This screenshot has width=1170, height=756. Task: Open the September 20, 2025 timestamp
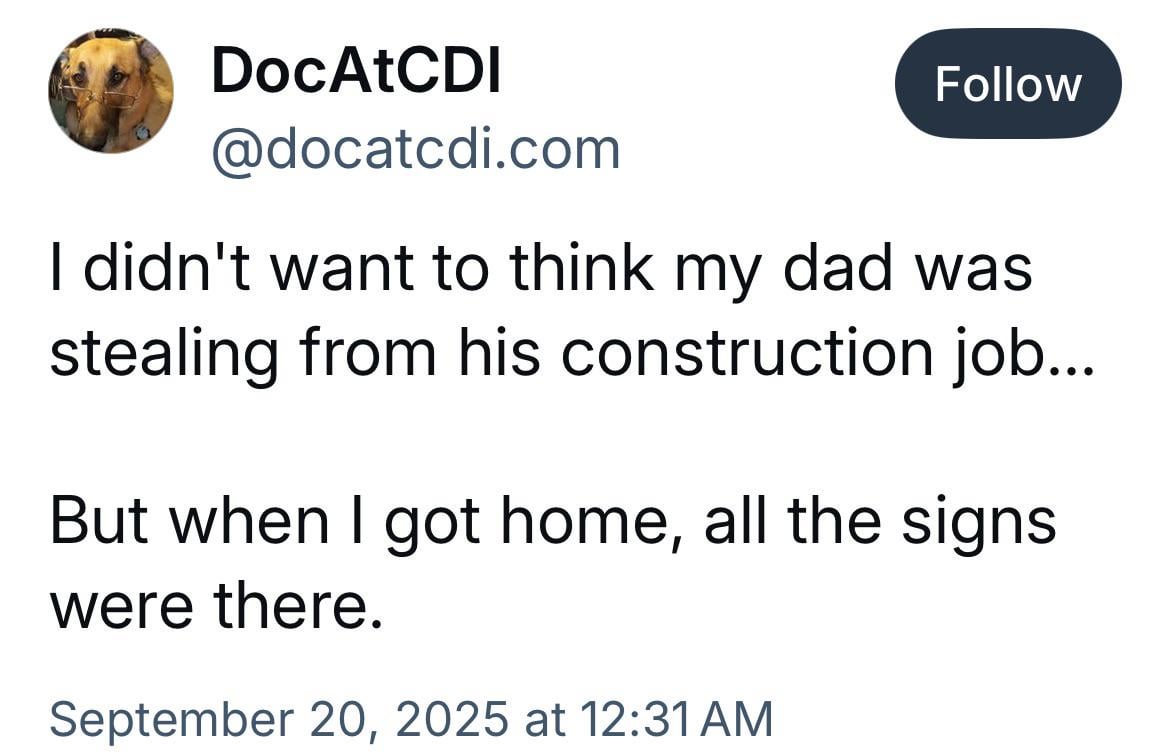point(411,719)
